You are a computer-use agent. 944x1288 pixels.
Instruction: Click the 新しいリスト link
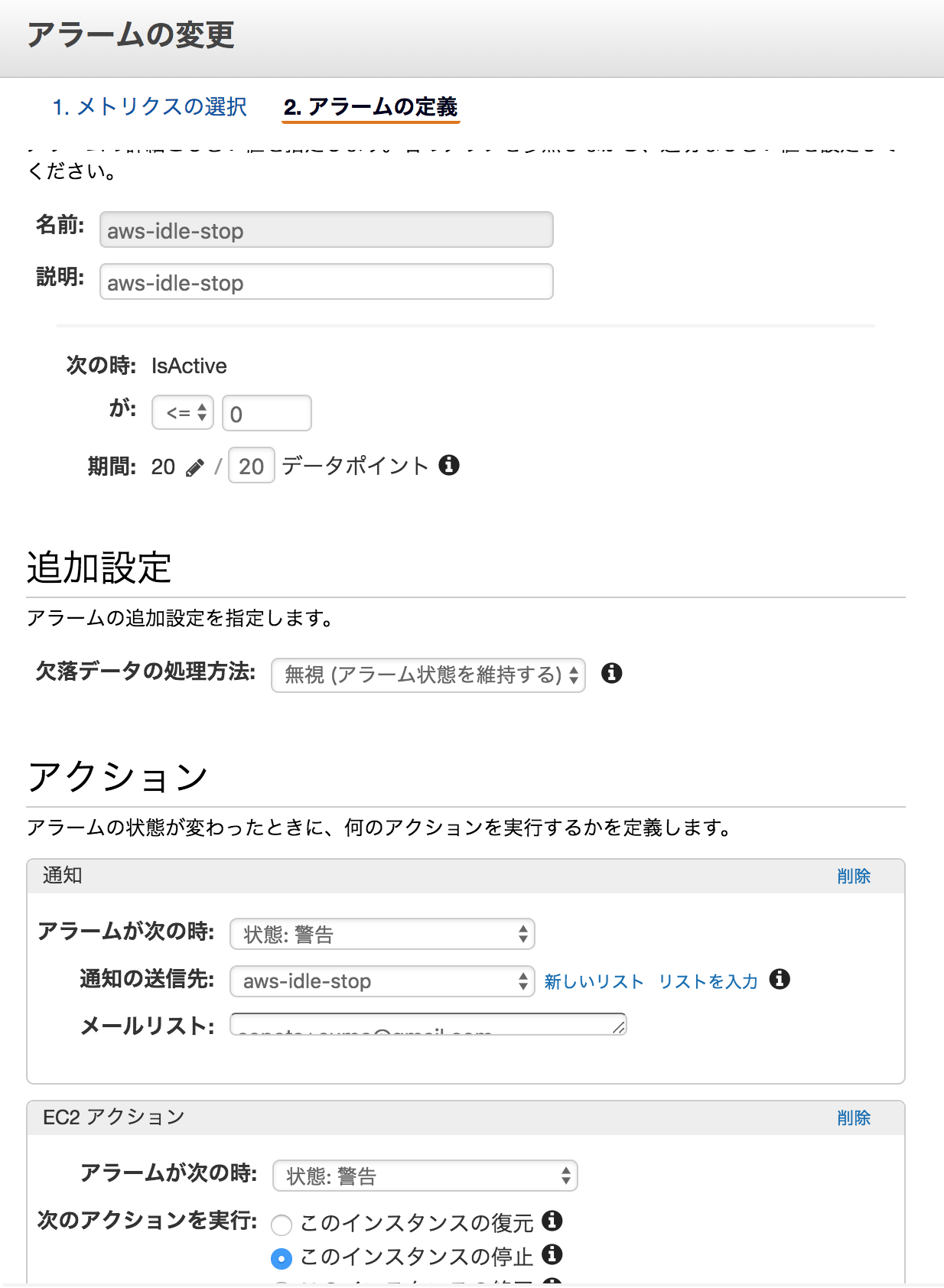click(594, 981)
